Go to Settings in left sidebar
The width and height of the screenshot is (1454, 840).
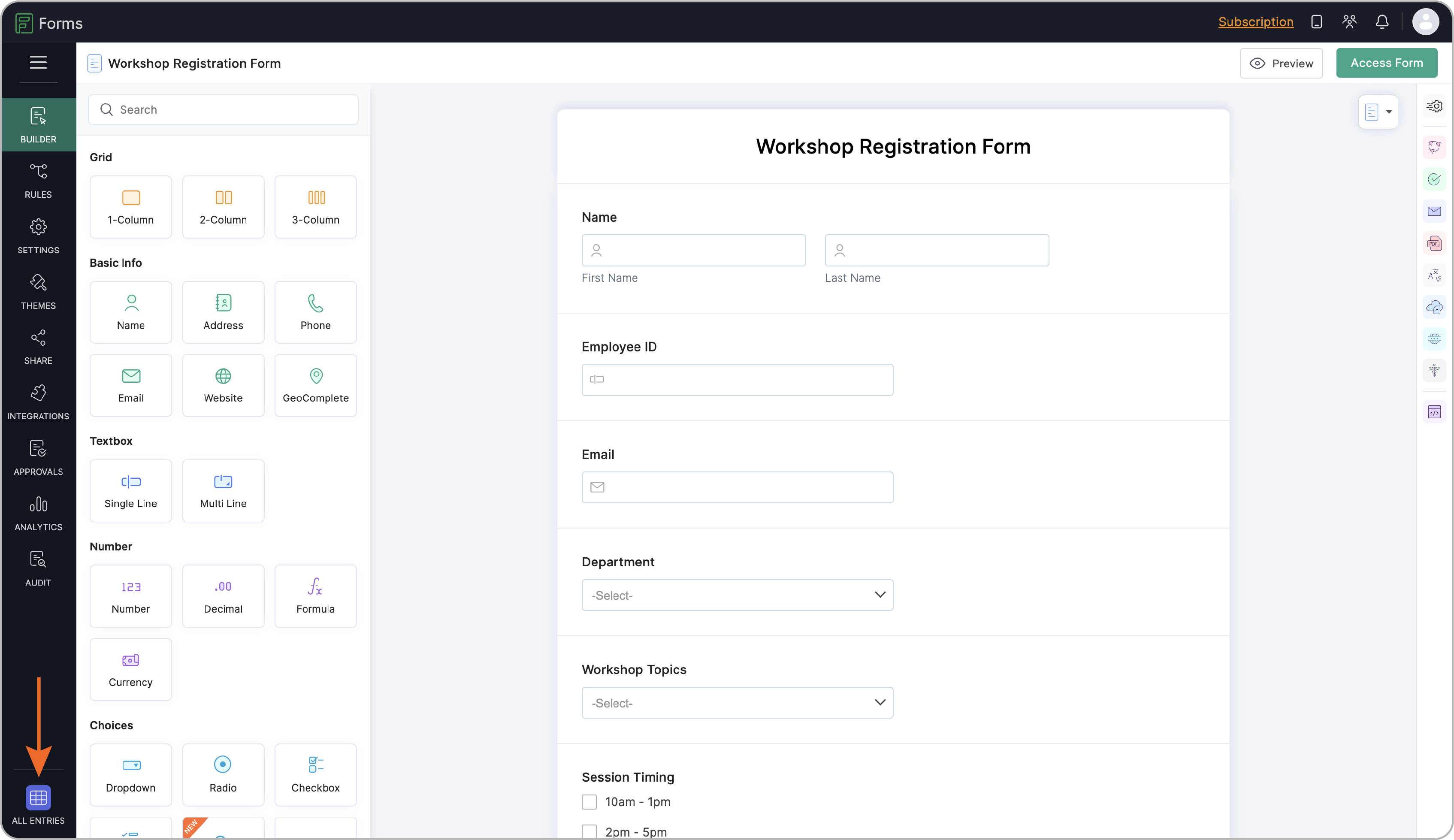pyautogui.click(x=38, y=236)
